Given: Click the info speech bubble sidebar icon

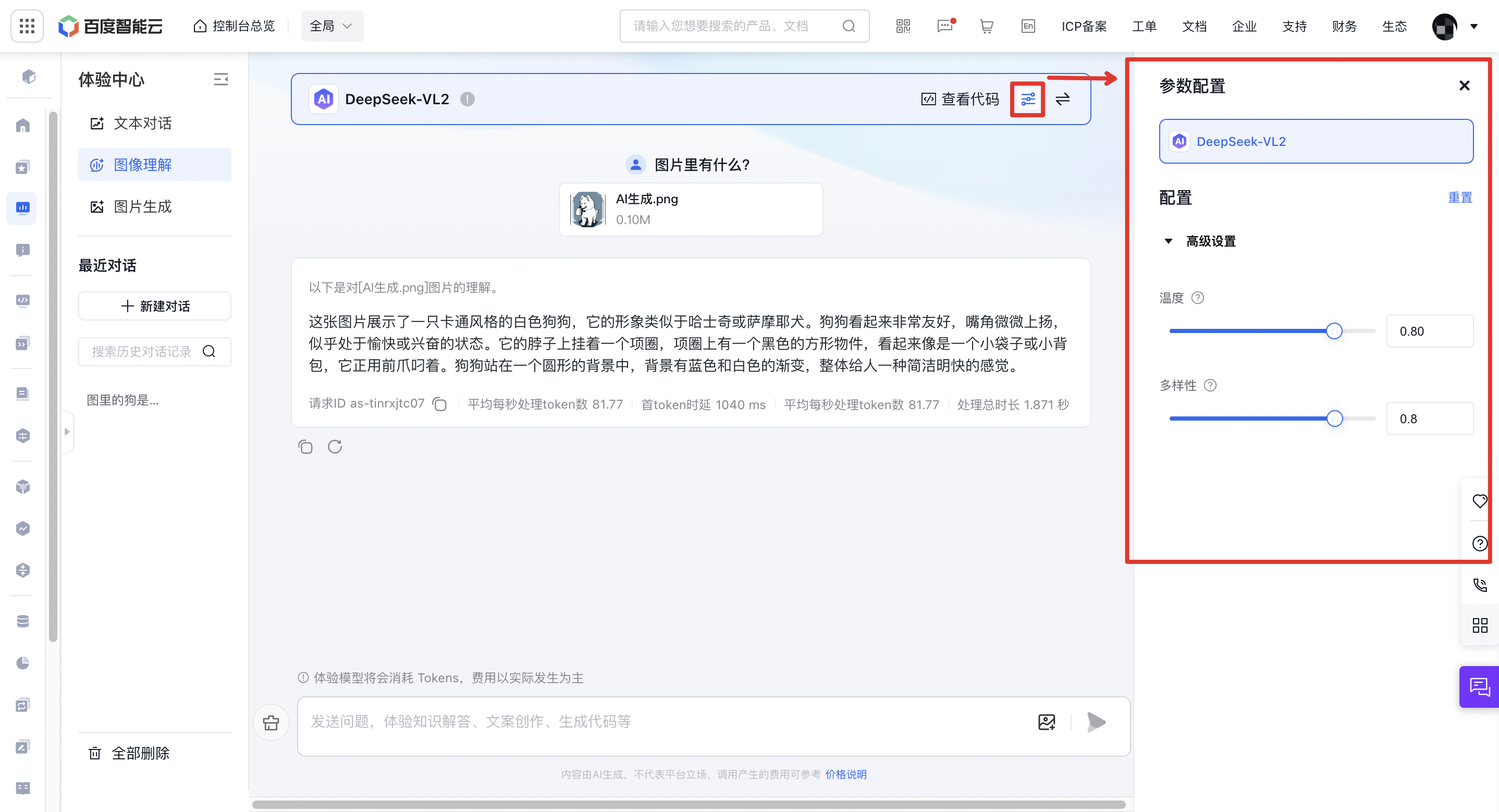Looking at the screenshot, I should tap(23, 250).
